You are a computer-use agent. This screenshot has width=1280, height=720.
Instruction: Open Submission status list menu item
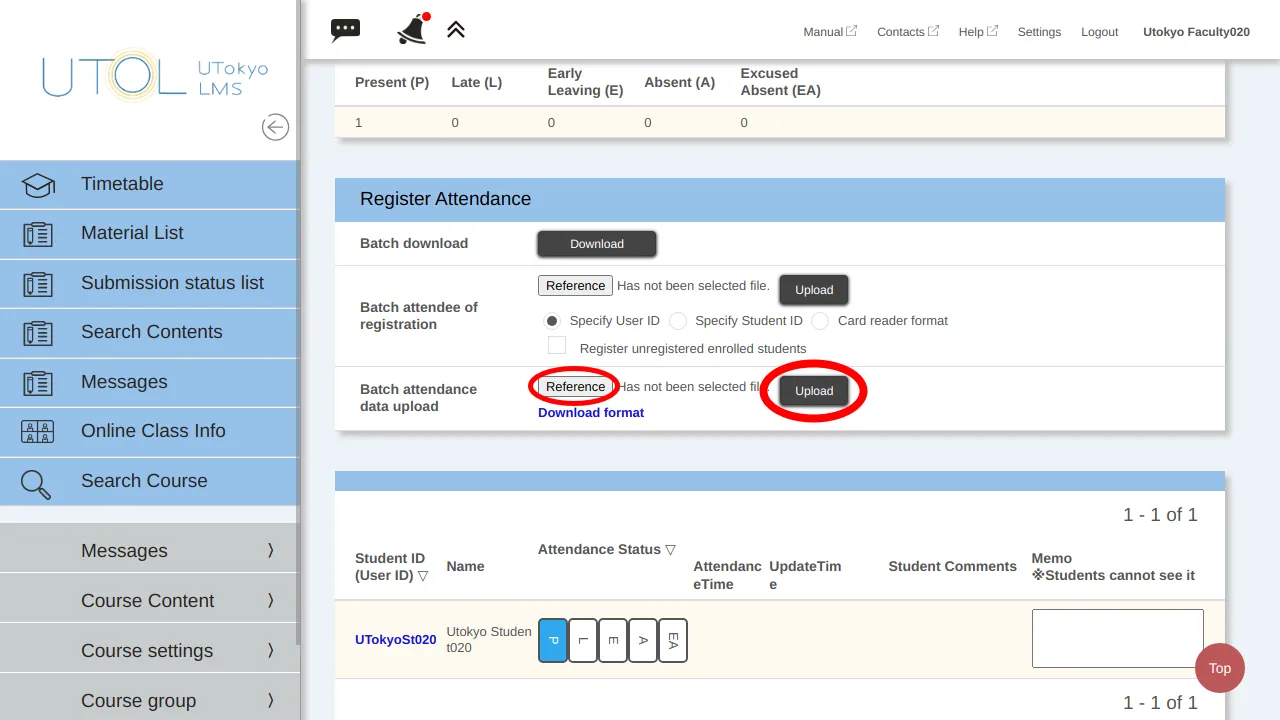(172, 283)
